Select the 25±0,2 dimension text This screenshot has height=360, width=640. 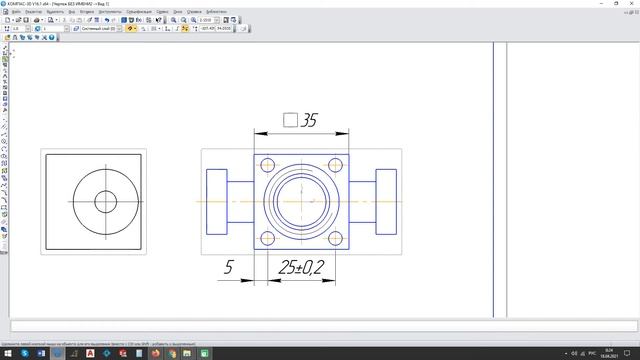point(301,267)
